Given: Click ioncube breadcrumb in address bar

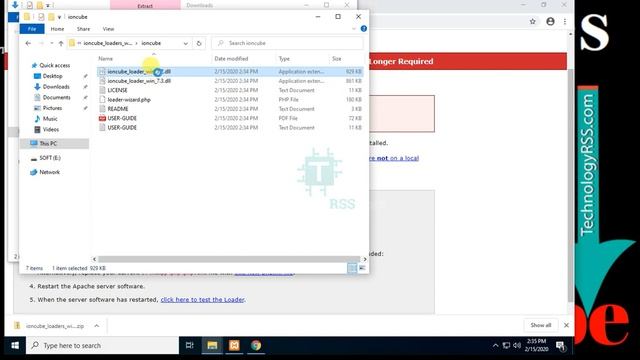Looking at the screenshot, I should tap(151, 43).
